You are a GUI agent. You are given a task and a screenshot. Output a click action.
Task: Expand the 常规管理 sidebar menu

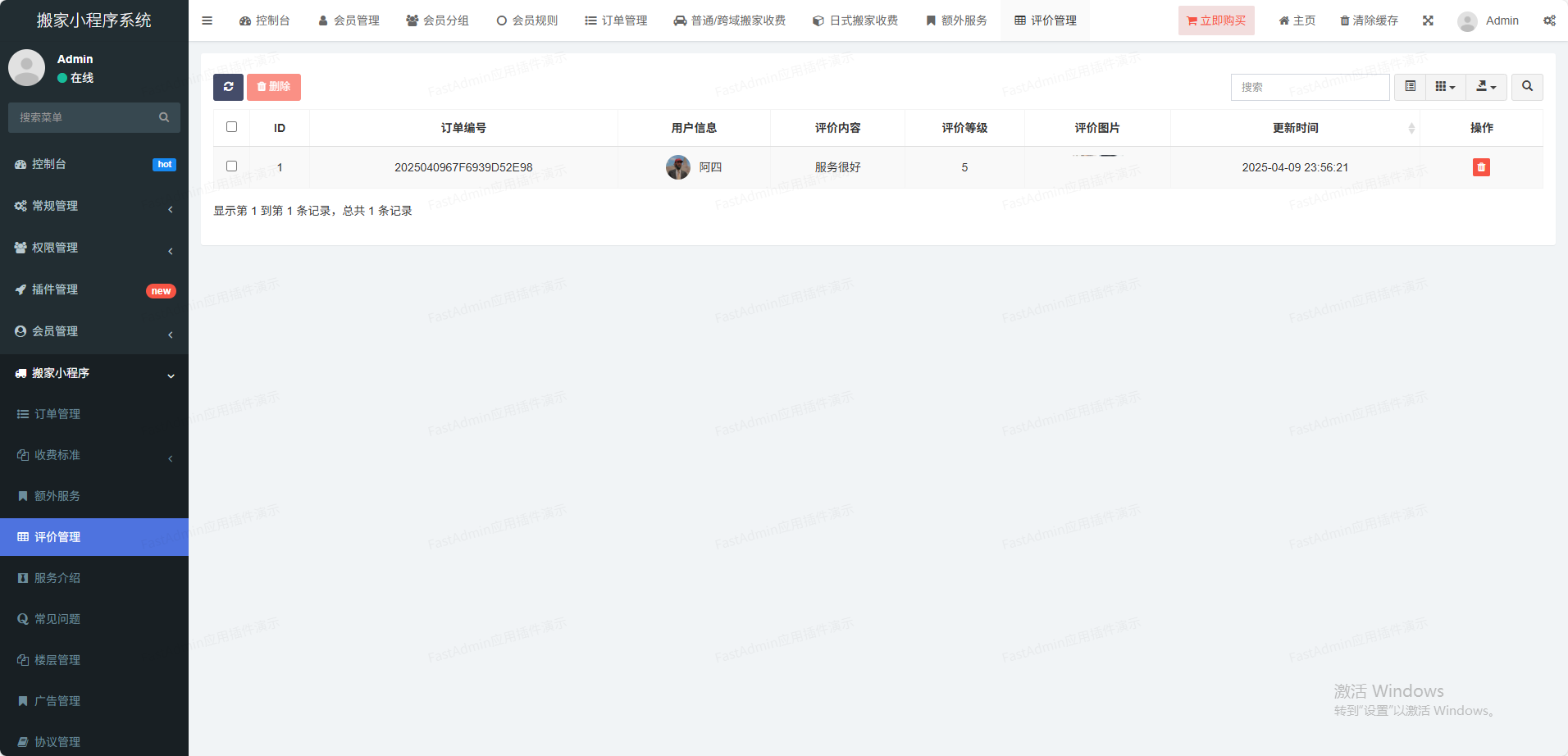coord(94,206)
